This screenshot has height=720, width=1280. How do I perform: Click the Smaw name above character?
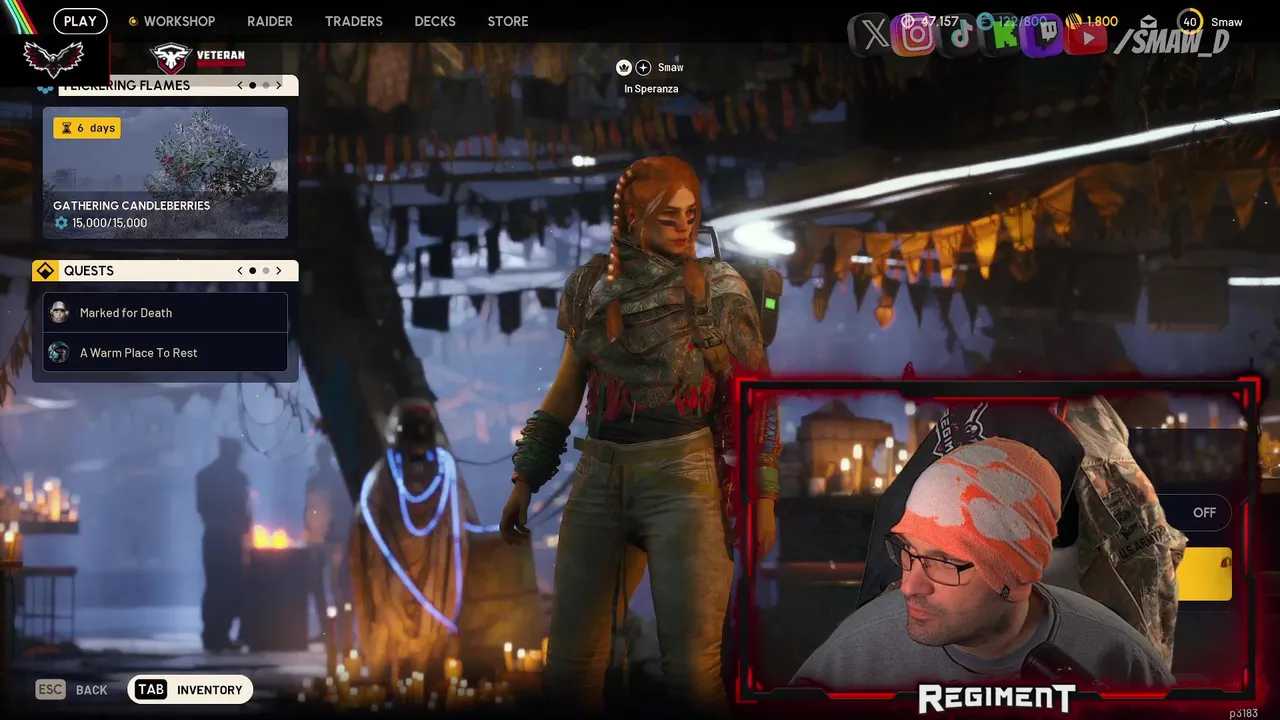tap(671, 68)
